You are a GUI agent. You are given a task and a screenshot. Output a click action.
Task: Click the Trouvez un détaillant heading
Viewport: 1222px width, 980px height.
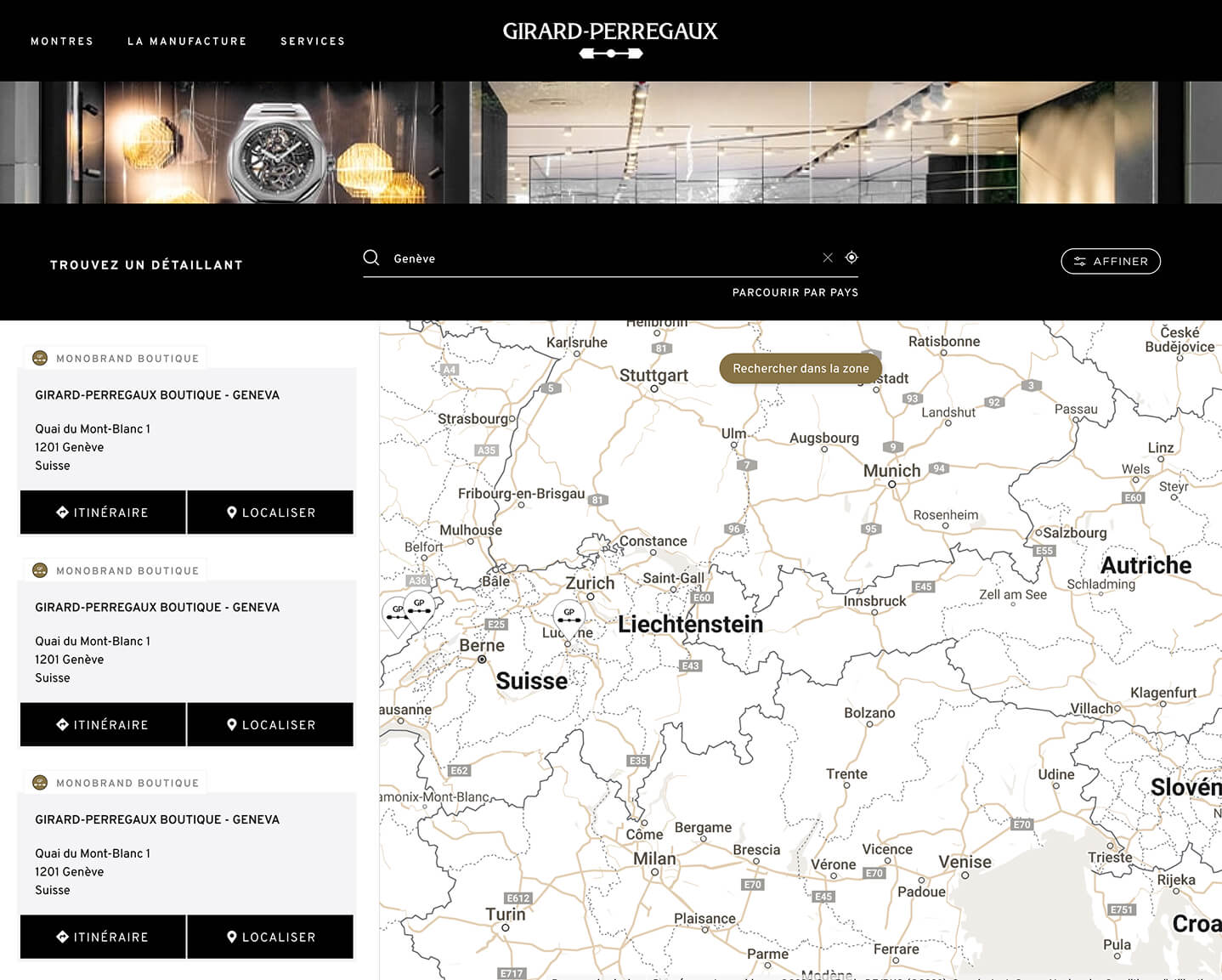click(146, 265)
